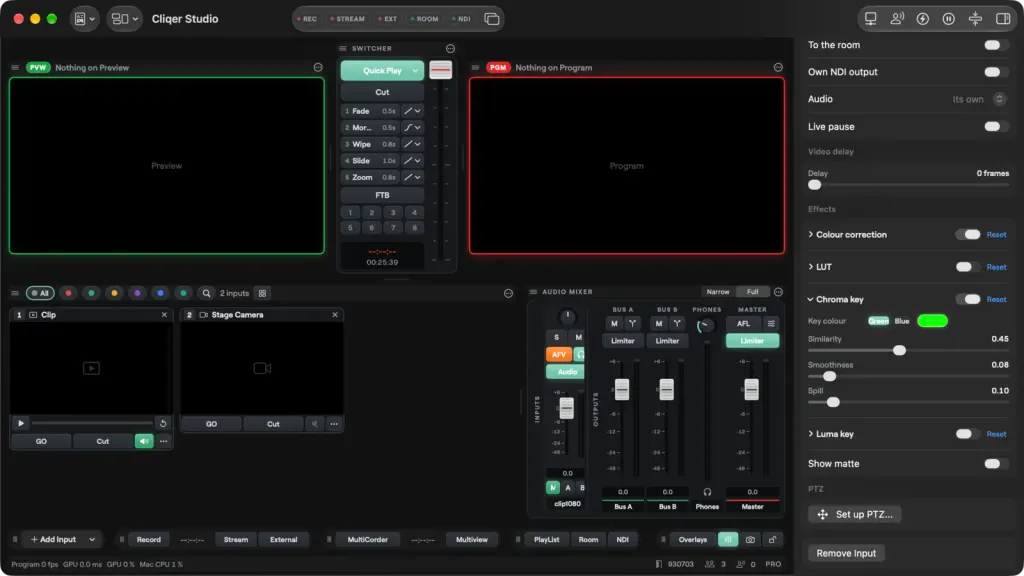Click the overlays camera snapshot icon
Image resolution: width=1024 pixels, height=576 pixels.
click(750, 539)
